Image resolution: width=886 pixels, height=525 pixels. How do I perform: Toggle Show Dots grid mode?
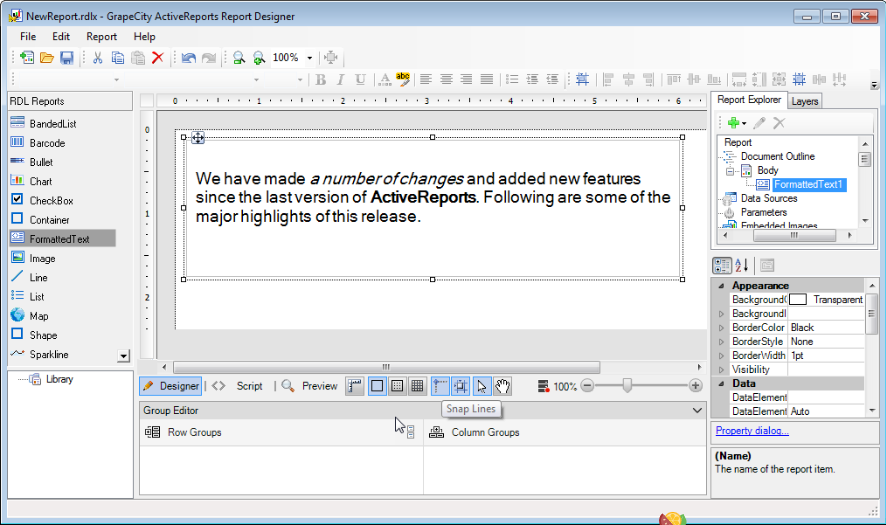pos(397,386)
